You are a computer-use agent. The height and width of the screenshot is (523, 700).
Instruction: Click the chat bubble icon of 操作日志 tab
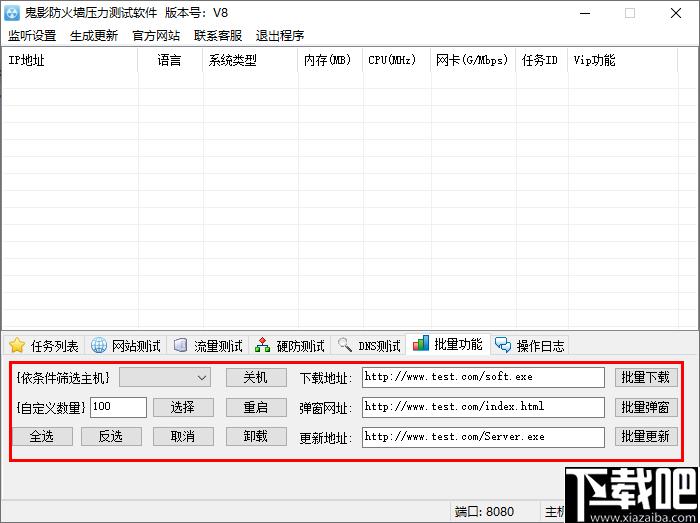point(503,345)
